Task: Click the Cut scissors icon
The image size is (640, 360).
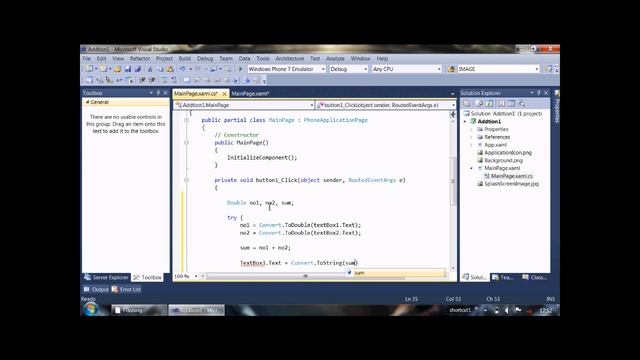Action: coord(150,69)
